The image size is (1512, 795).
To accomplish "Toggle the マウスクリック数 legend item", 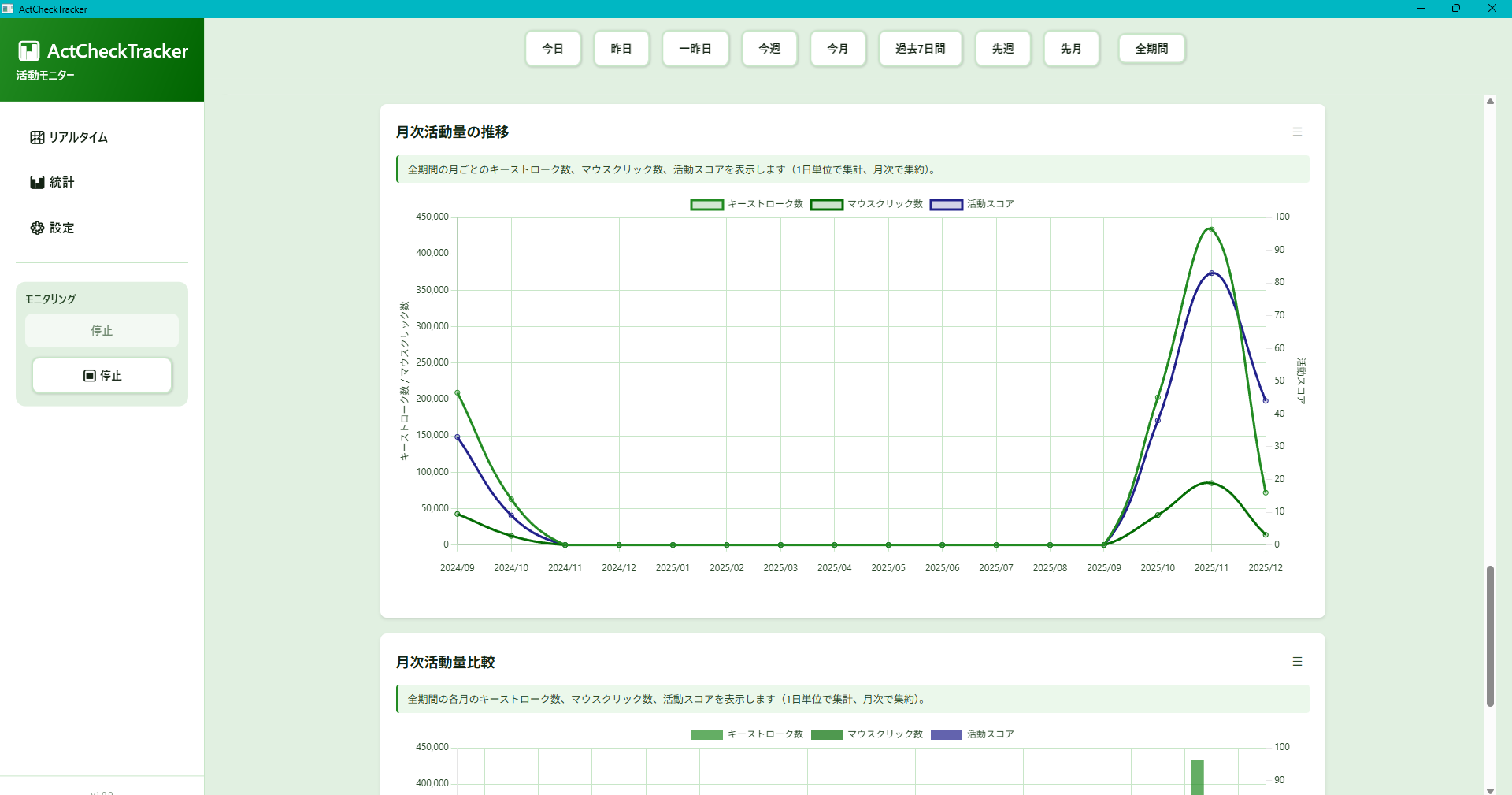I will click(866, 204).
